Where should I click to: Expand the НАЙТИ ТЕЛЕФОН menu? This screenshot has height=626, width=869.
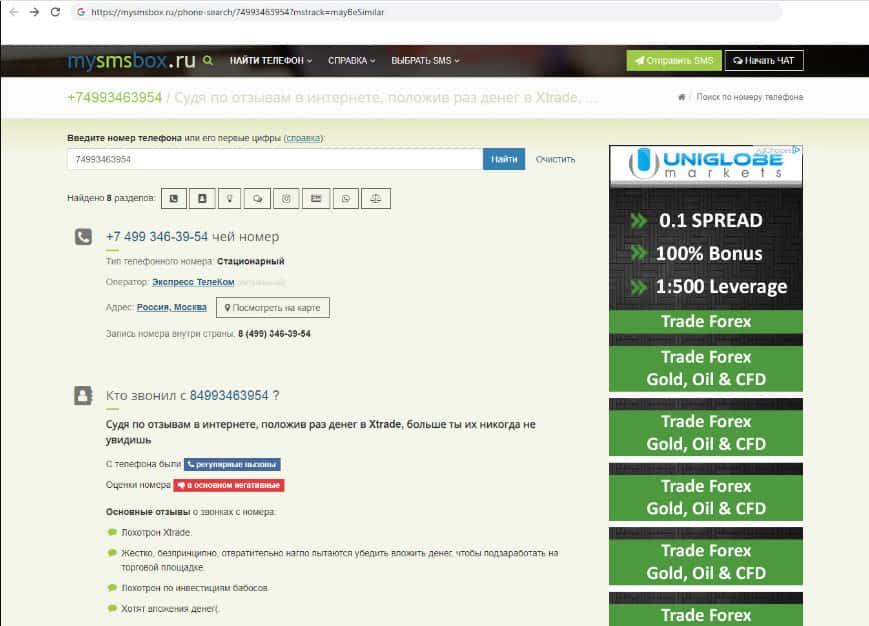[x=271, y=60]
